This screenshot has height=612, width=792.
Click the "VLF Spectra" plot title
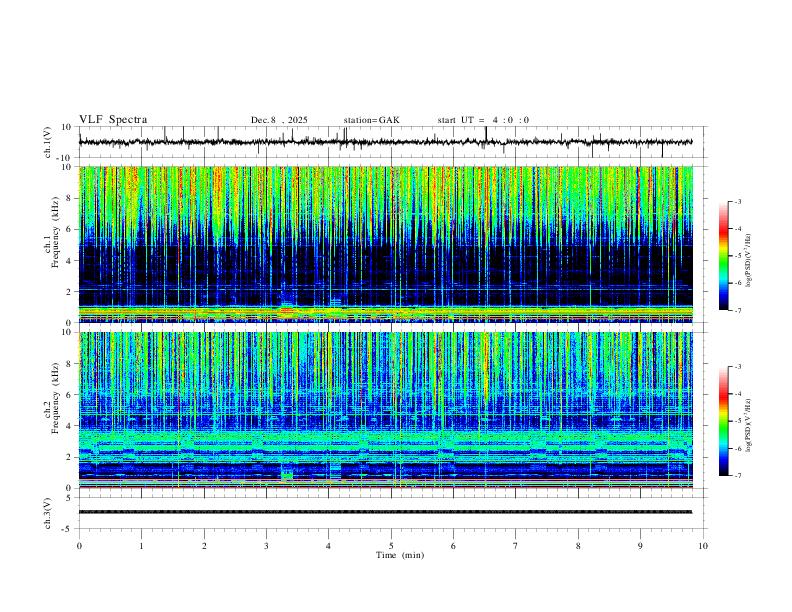(x=113, y=120)
